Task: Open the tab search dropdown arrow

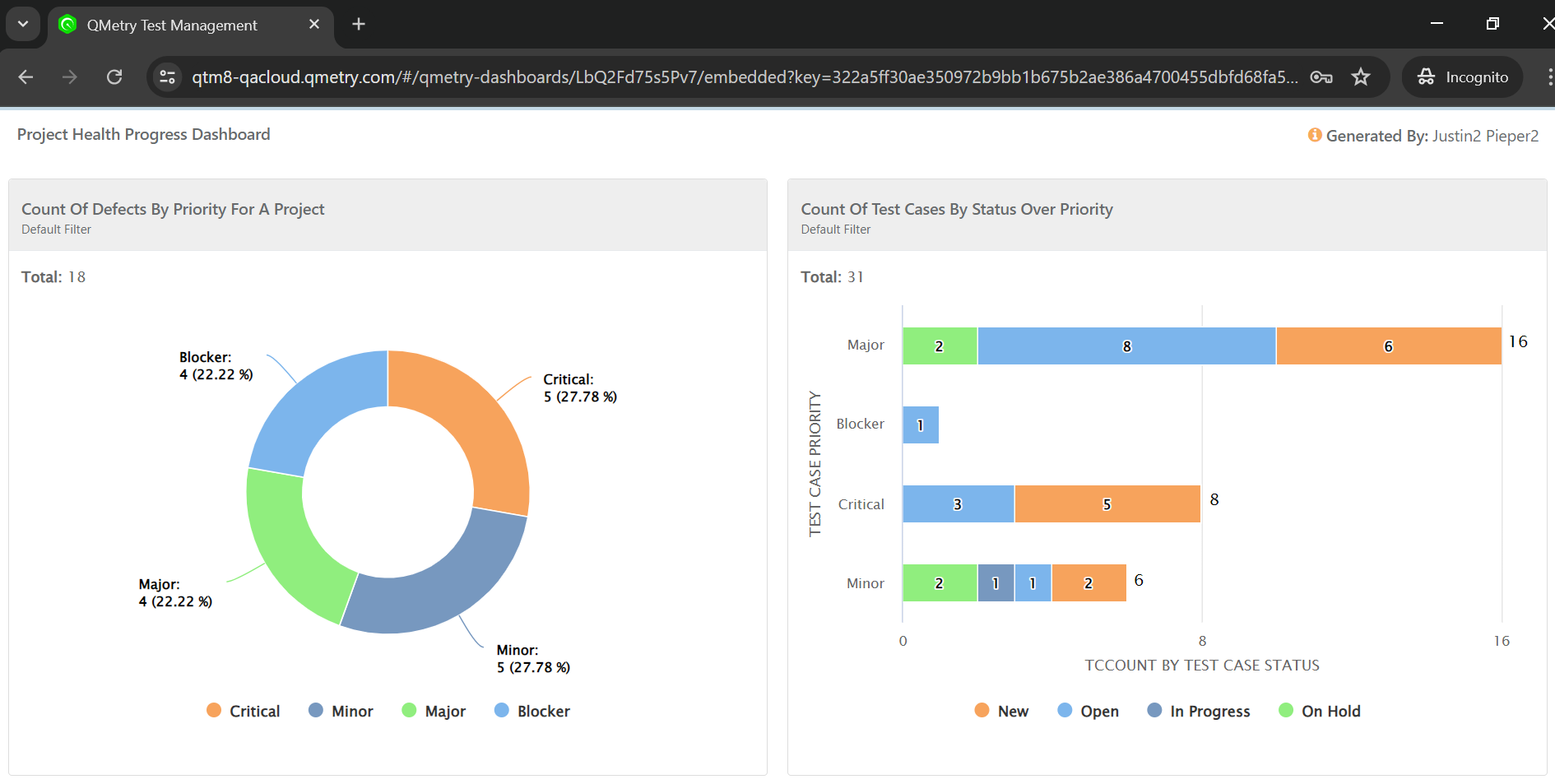Action: [22, 24]
